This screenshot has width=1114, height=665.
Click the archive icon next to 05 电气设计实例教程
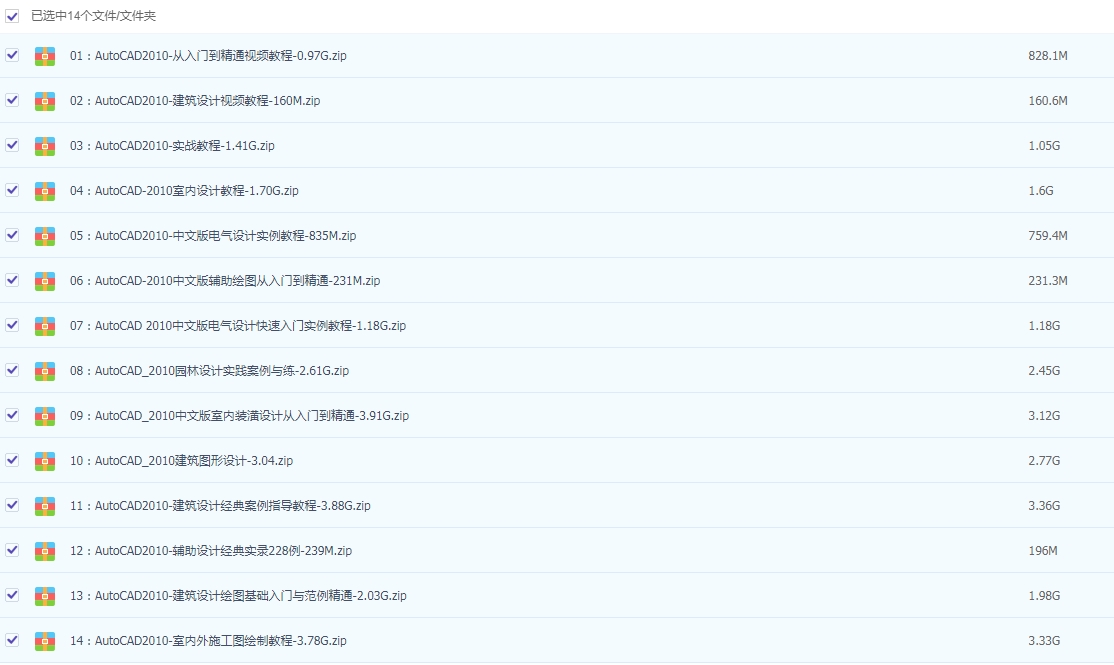click(45, 236)
